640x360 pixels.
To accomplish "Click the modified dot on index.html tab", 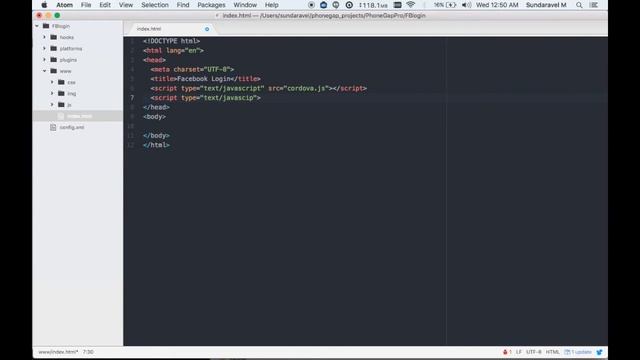I will click(x=207, y=29).
